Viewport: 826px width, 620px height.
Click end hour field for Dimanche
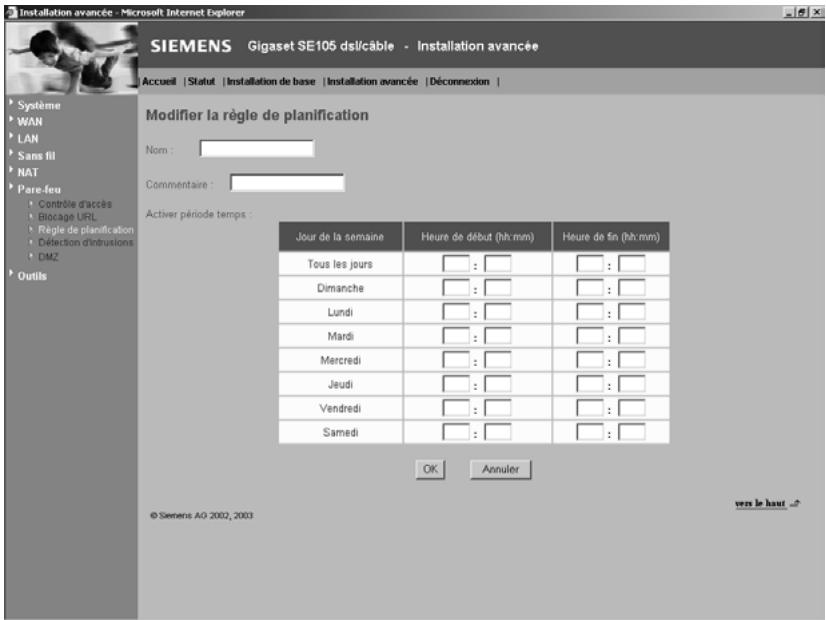coord(590,288)
